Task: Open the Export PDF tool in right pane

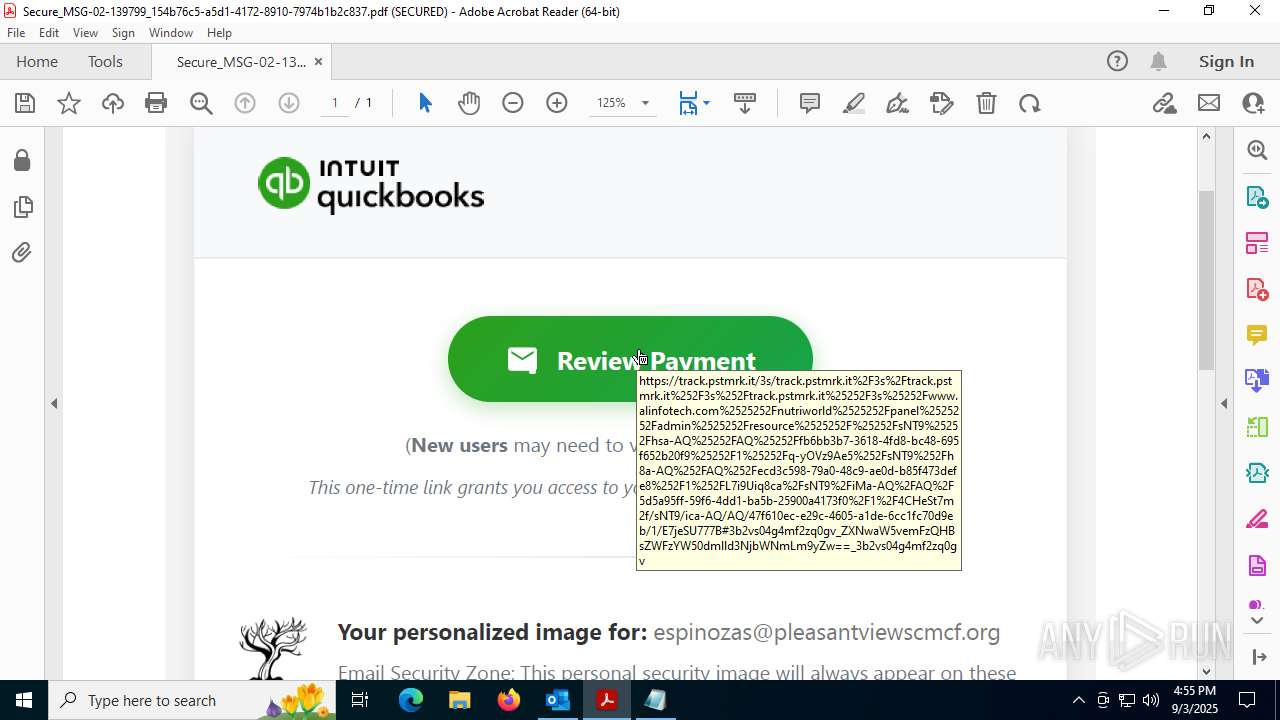Action: pos(1257,197)
